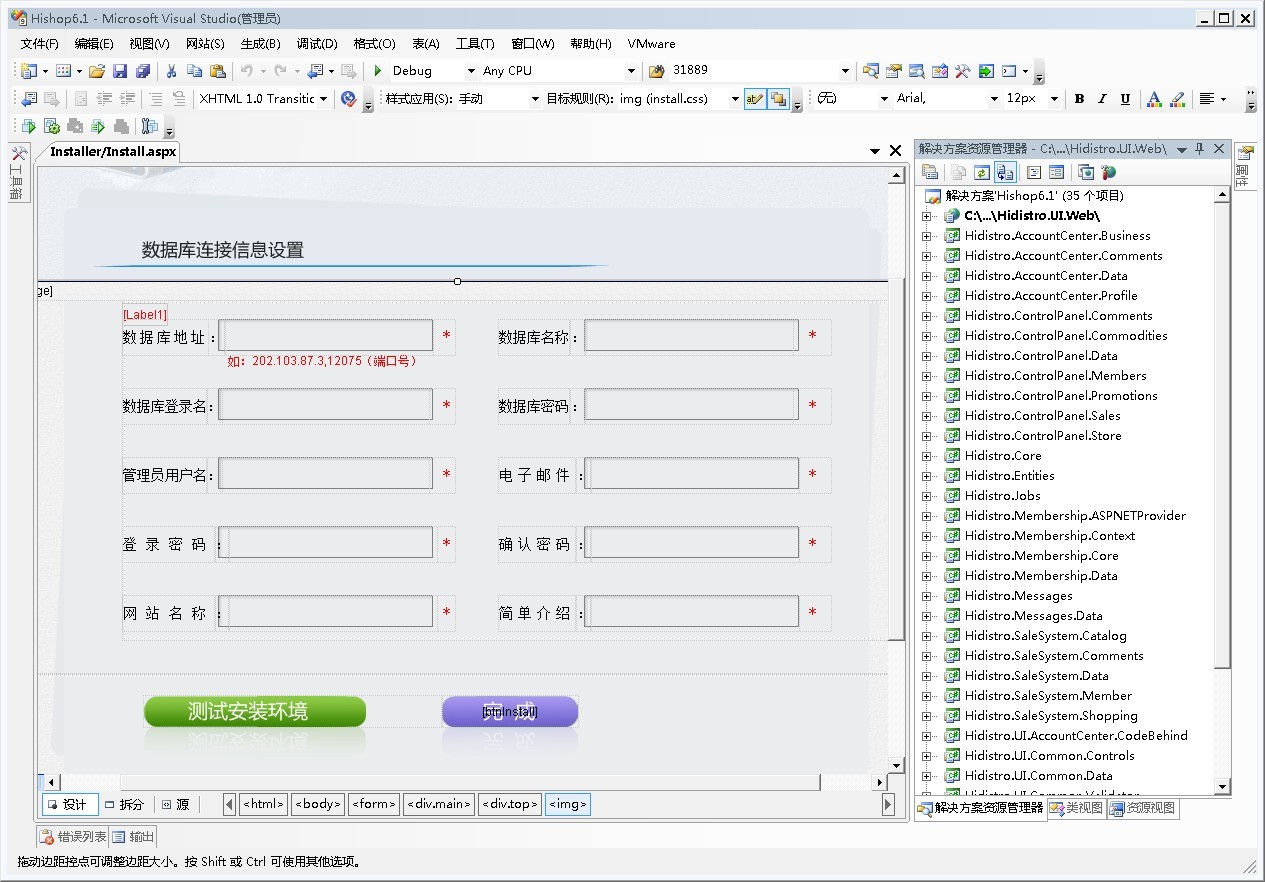Click the font color A swatch icon
Screen dimensions: 1265x882
click(1154, 98)
